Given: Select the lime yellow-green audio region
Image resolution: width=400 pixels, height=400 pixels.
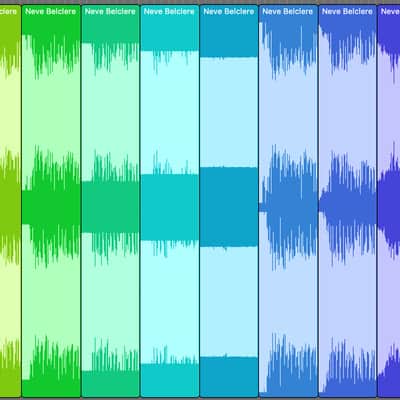Looking at the screenshot, I should coord(10,201).
